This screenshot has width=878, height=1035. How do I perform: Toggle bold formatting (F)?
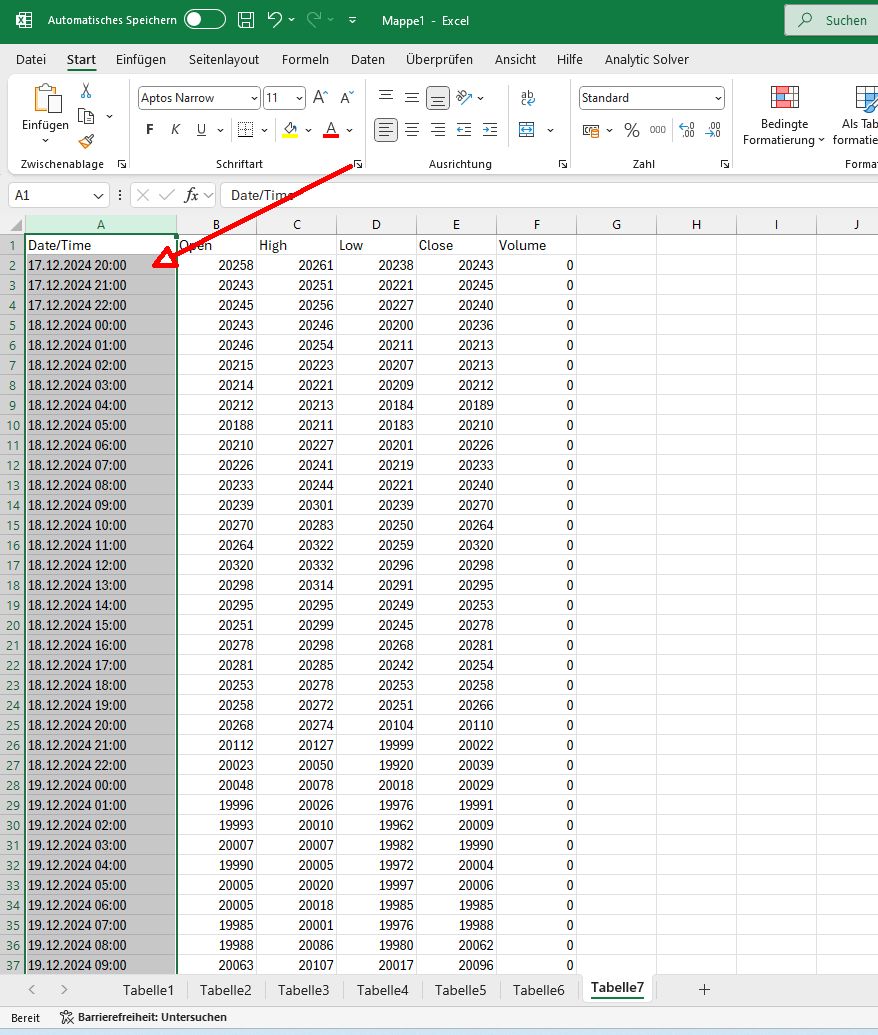(x=150, y=130)
